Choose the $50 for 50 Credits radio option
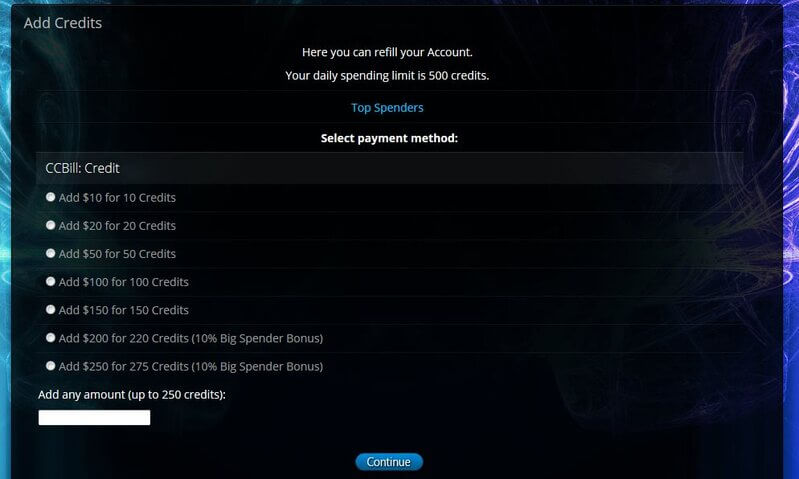This screenshot has width=799, height=479. tap(50, 253)
